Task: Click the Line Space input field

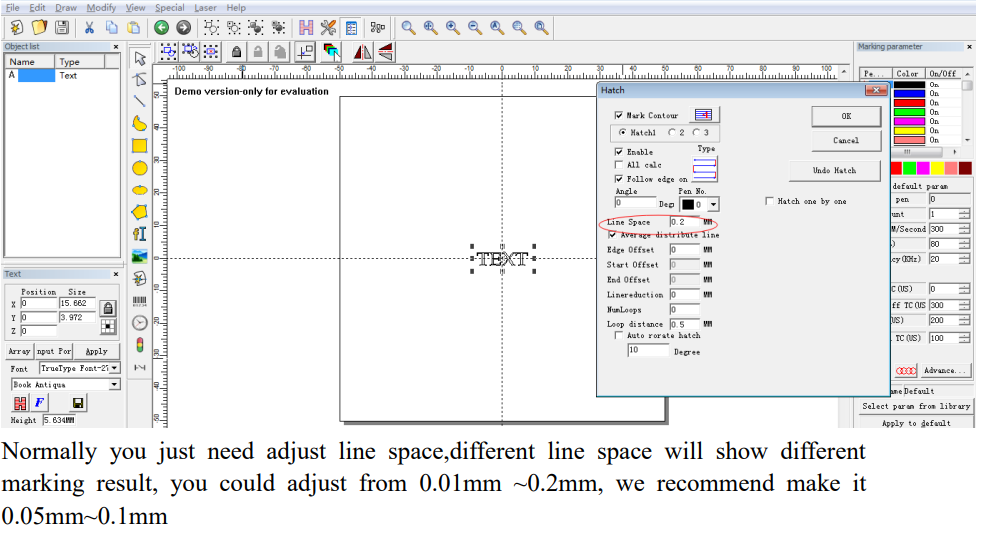Action: point(684,222)
